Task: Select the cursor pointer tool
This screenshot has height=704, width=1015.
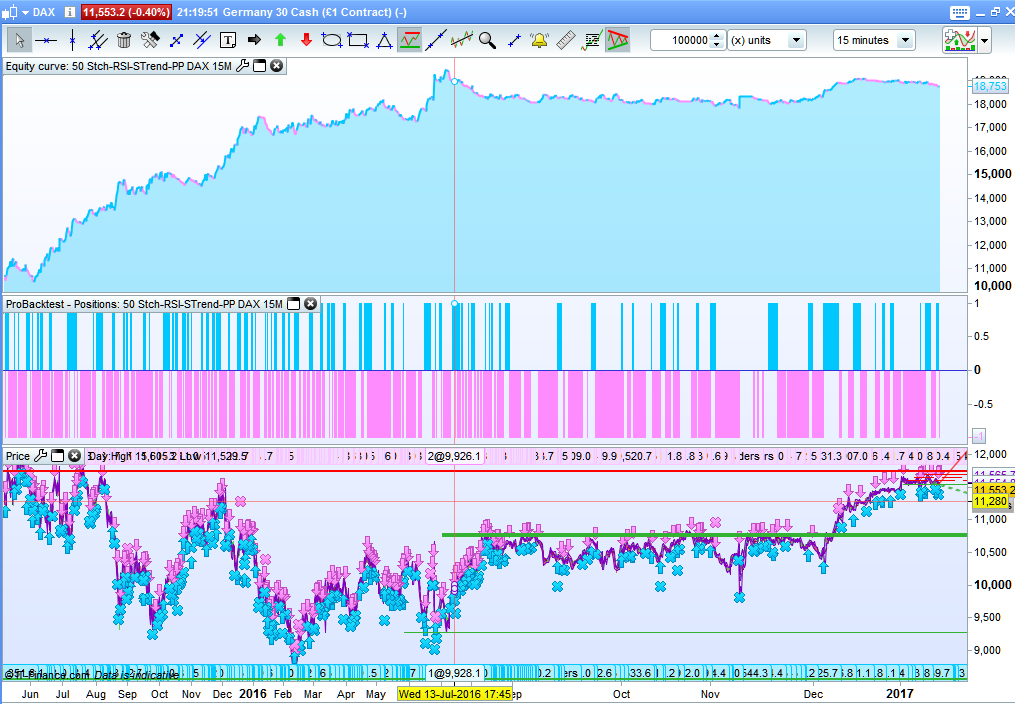Action: pyautogui.click(x=19, y=40)
